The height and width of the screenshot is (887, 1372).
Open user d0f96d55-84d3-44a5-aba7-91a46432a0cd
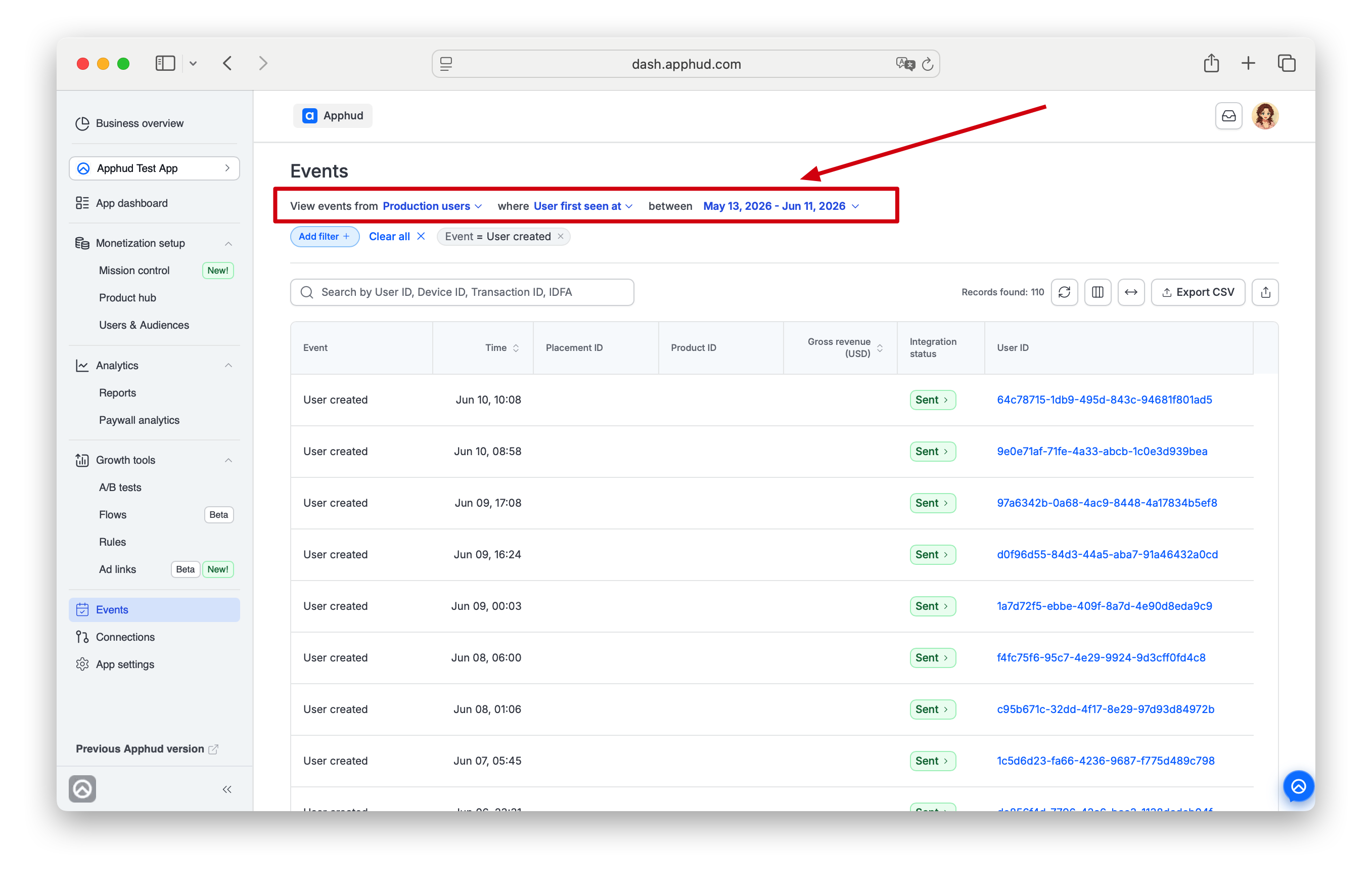pos(1107,554)
